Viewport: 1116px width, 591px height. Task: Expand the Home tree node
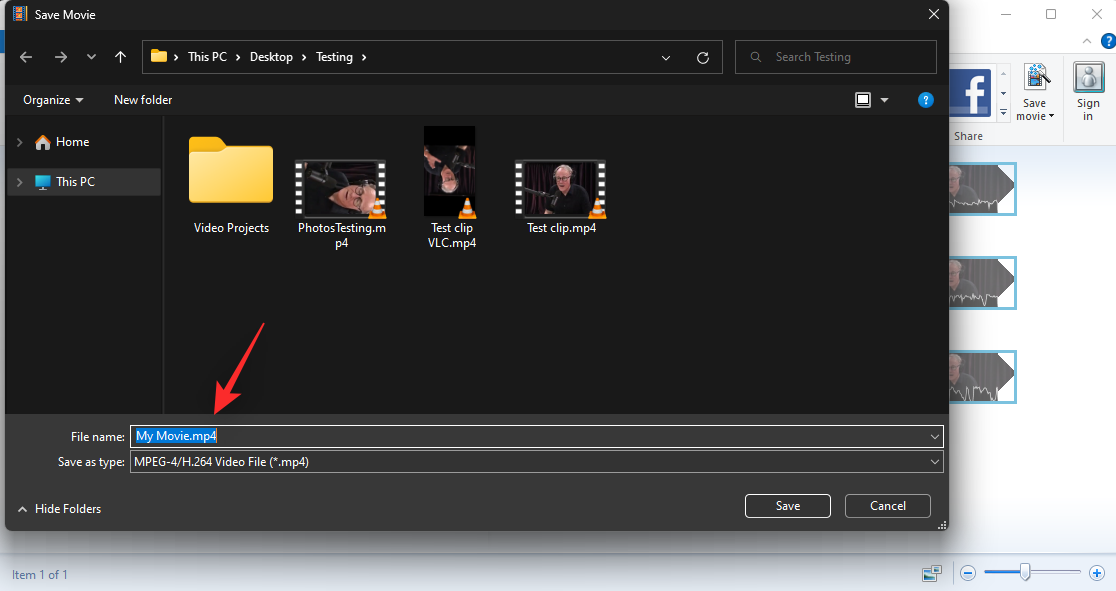click(20, 142)
